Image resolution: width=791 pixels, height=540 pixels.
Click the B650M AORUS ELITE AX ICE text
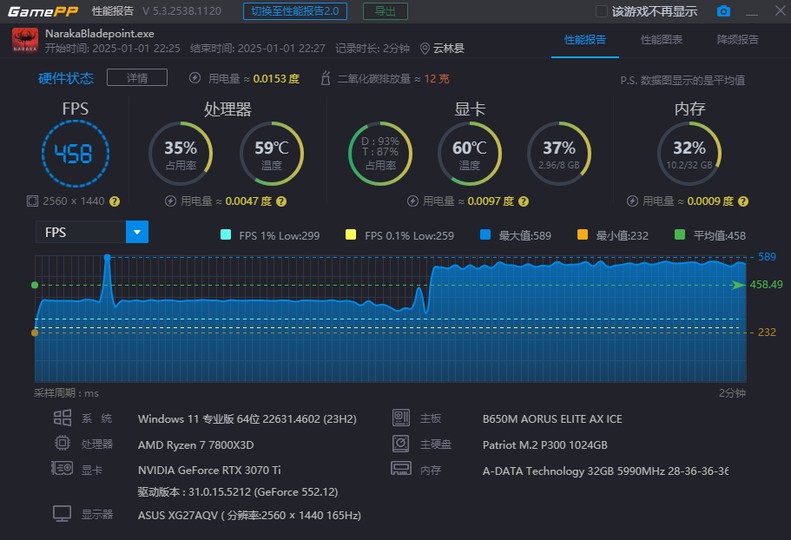(x=552, y=419)
